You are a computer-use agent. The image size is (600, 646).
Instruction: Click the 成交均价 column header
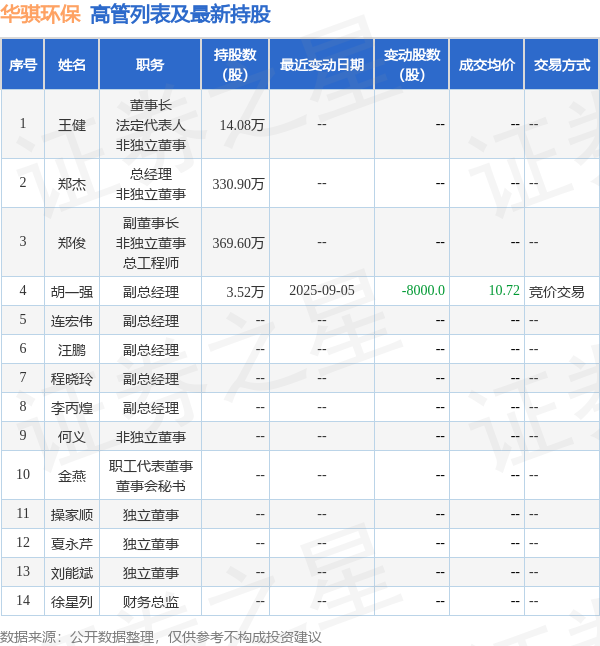[x=487, y=65]
